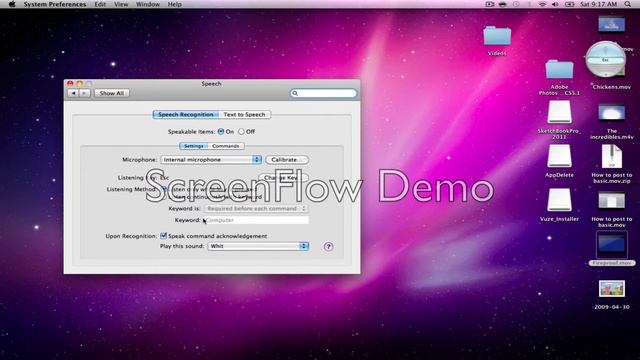Click the battery status icon
The height and width of the screenshot is (360, 640).
(569, 4)
